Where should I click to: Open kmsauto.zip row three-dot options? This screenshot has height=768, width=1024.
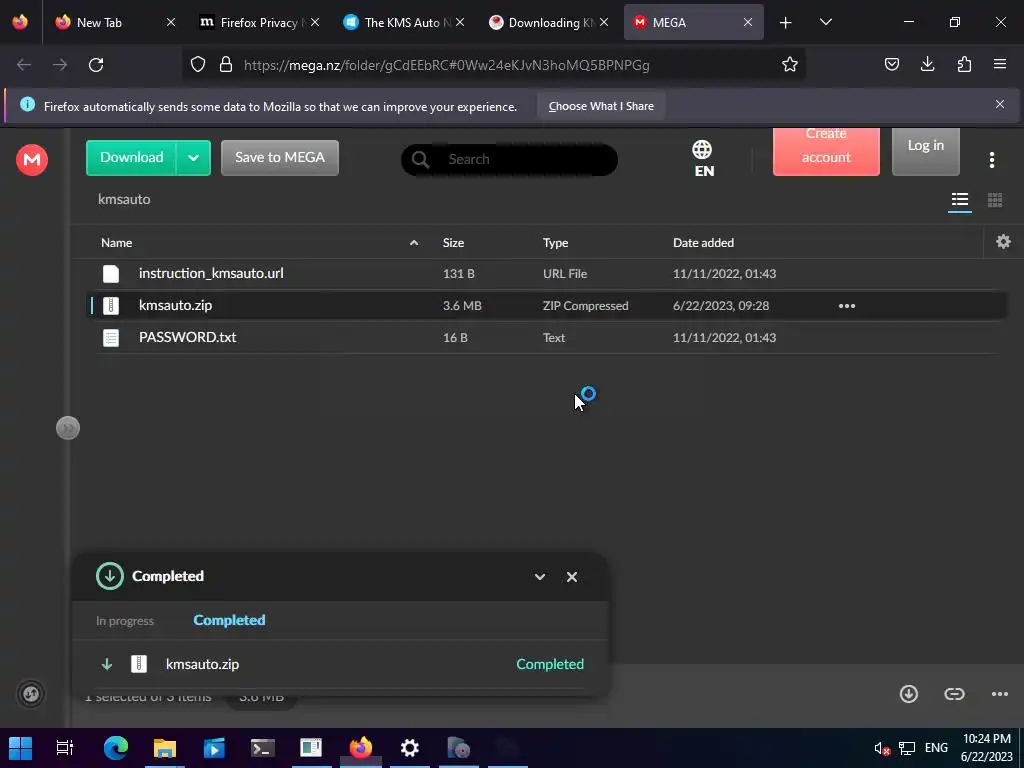point(846,306)
